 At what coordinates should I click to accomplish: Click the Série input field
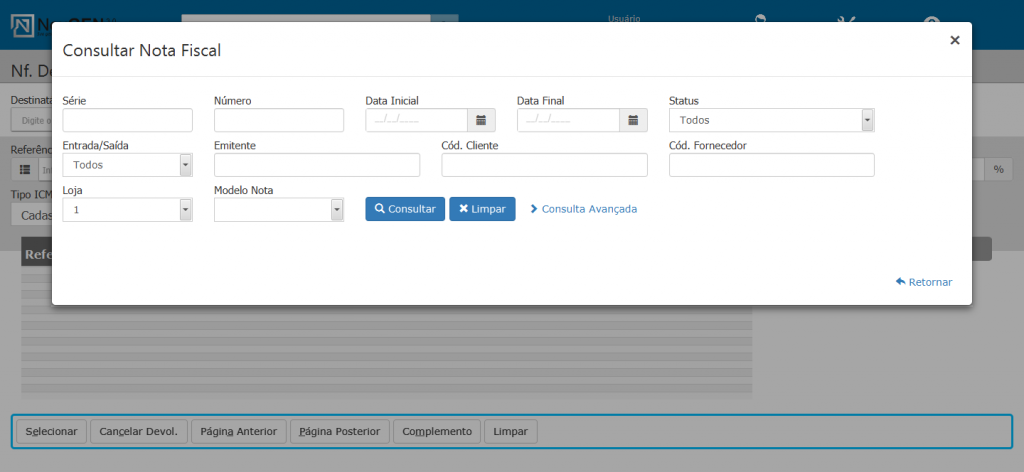point(127,120)
